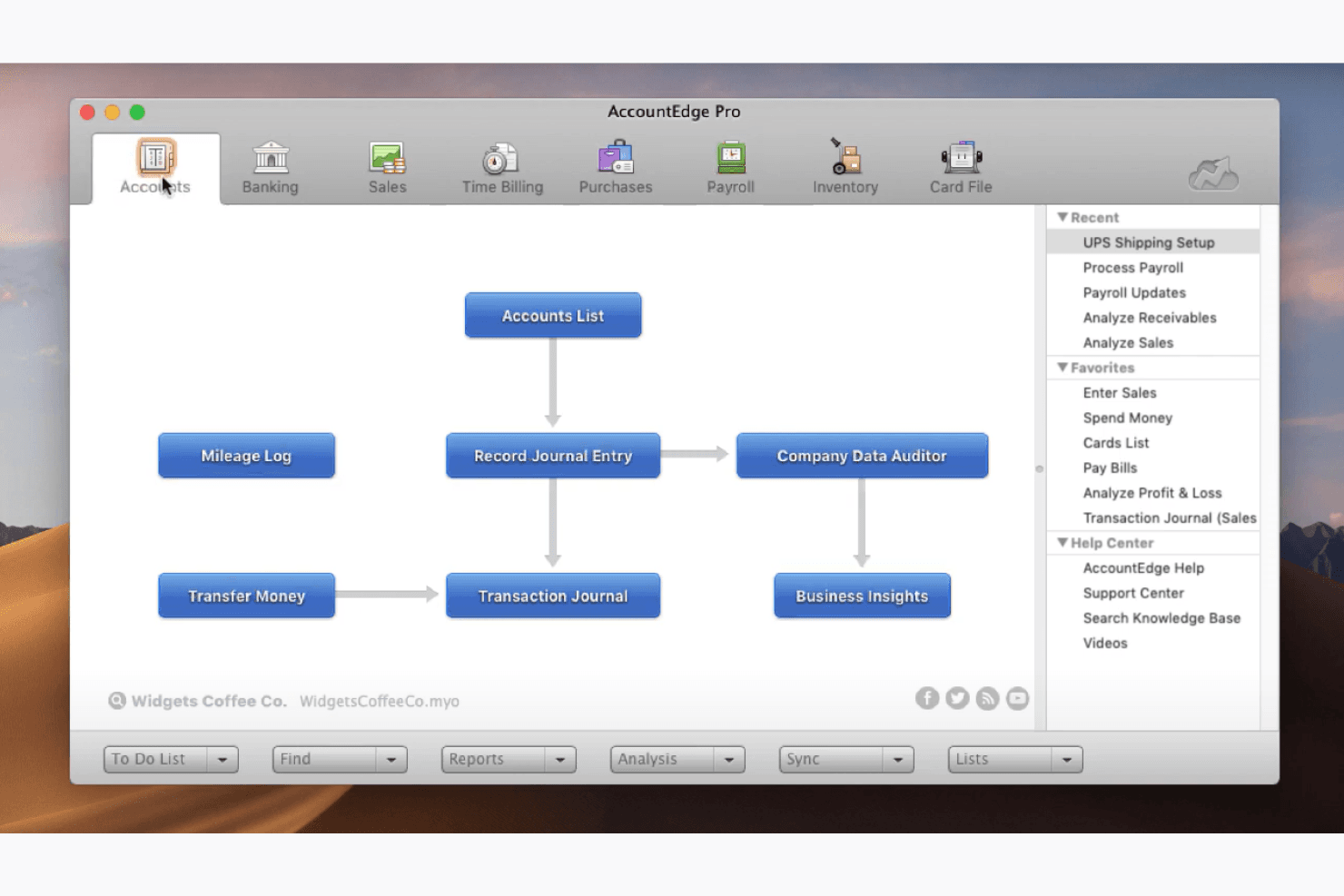This screenshot has height=896, width=1344.
Task: Open the Payroll command center icon
Action: click(x=731, y=156)
